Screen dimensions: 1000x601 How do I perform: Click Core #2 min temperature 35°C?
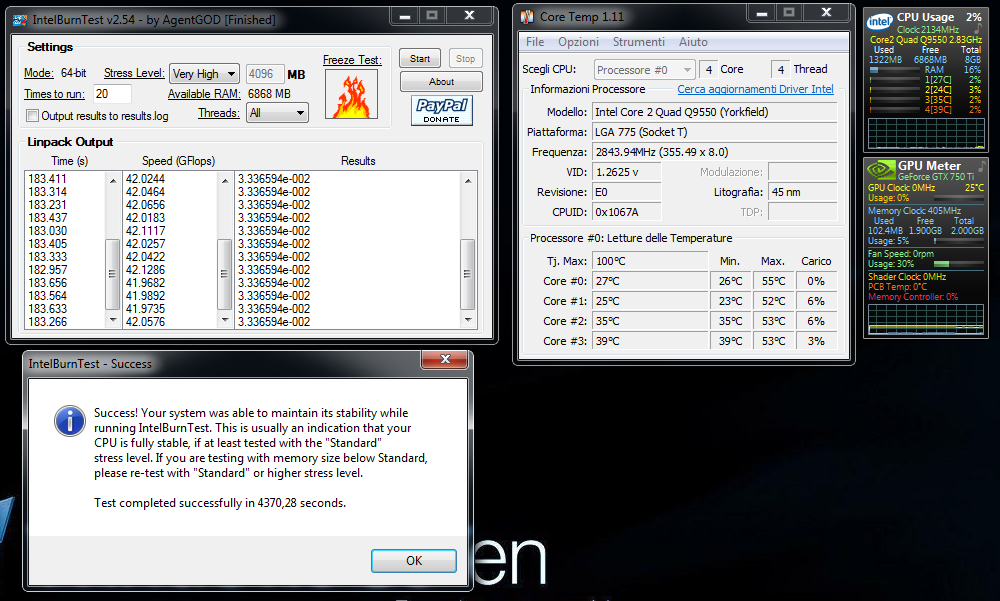tap(730, 321)
